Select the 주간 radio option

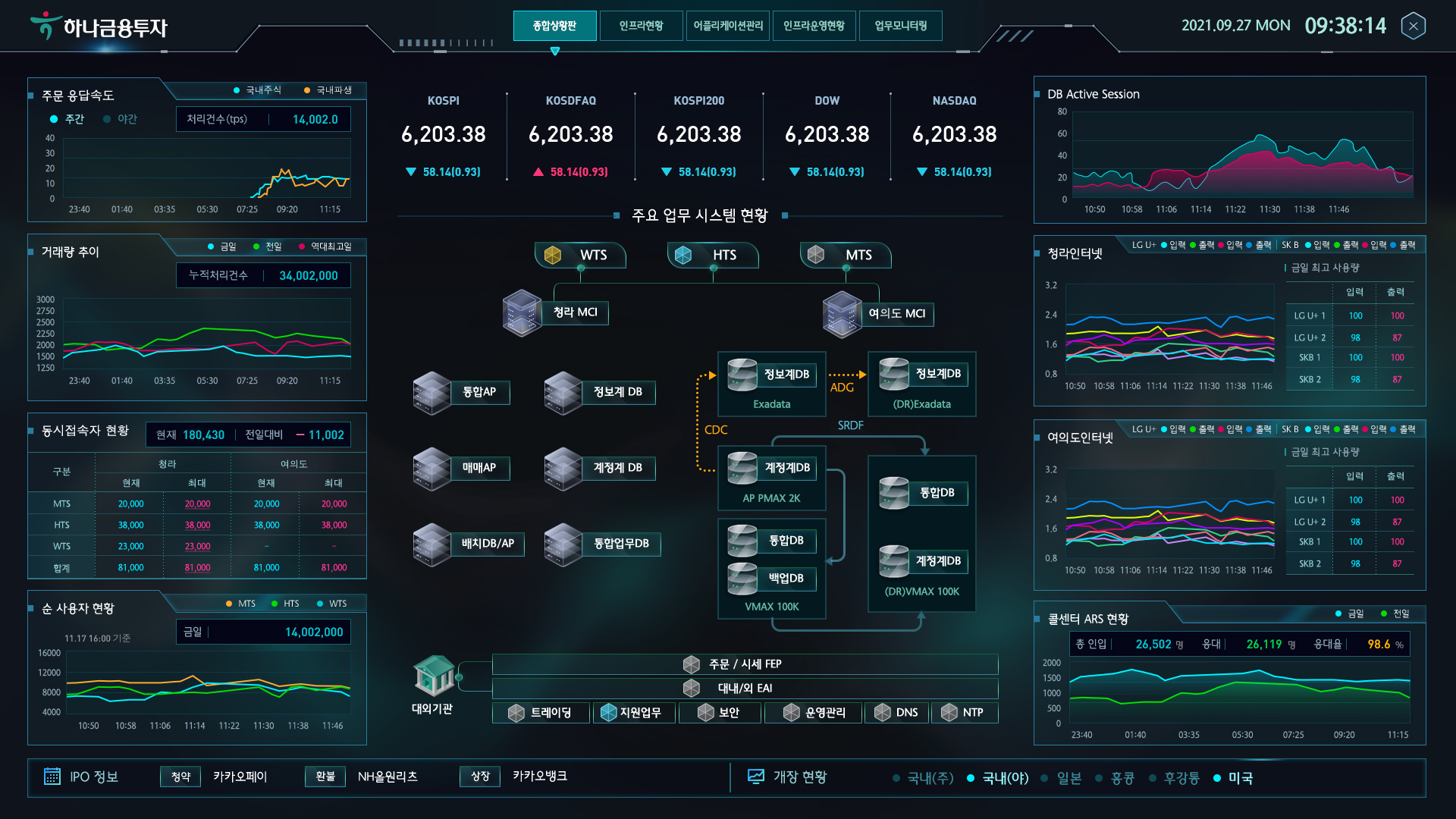[x=67, y=119]
